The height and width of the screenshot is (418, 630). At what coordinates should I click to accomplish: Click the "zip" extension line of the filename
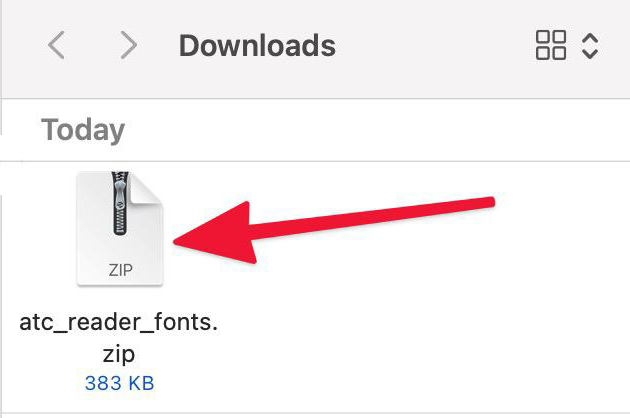coord(120,353)
